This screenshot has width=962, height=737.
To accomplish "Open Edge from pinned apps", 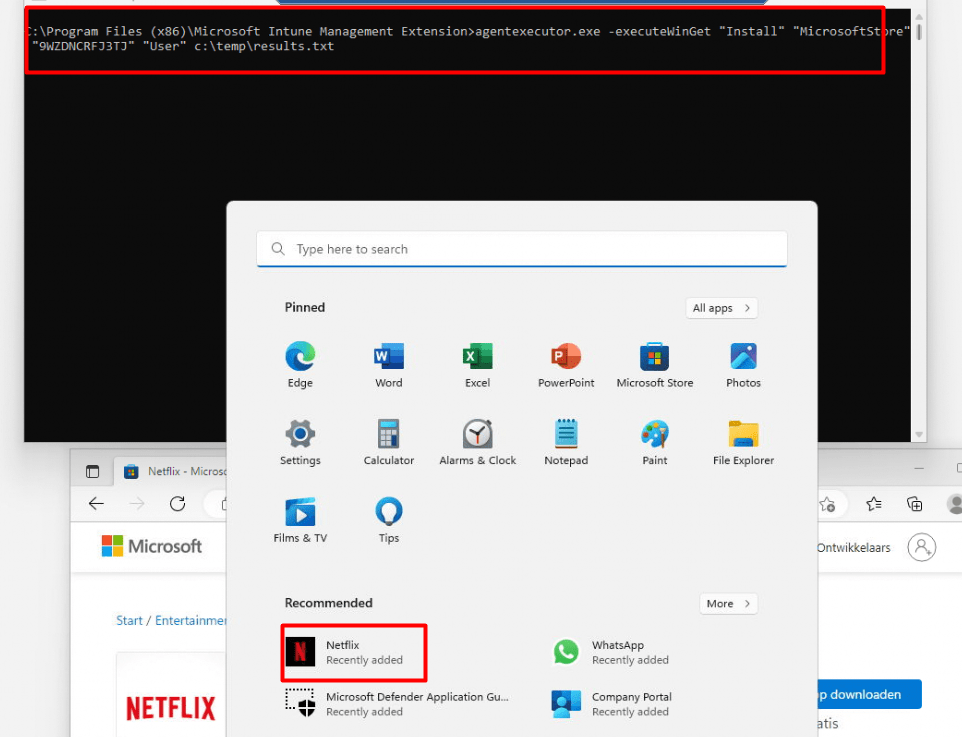I will point(300,365).
